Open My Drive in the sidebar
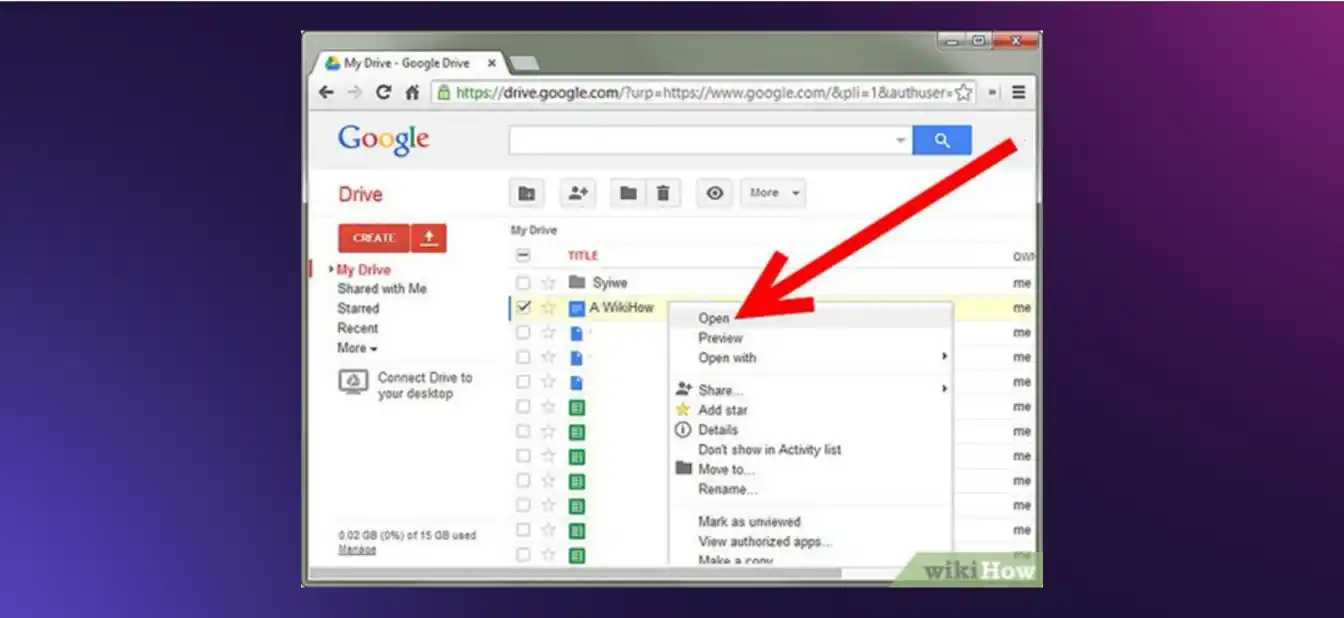 point(363,270)
